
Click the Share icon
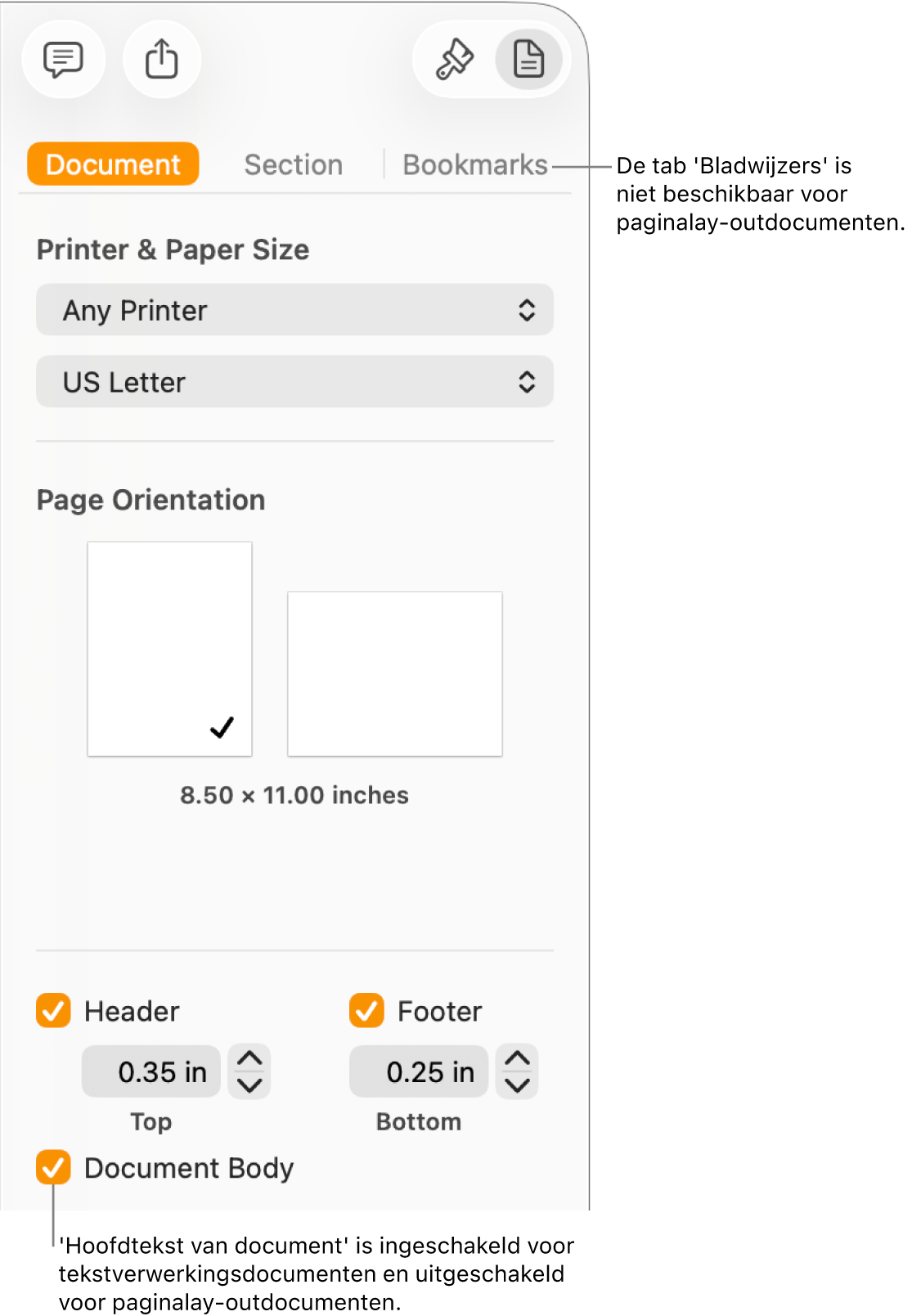click(x=162, y=60)
